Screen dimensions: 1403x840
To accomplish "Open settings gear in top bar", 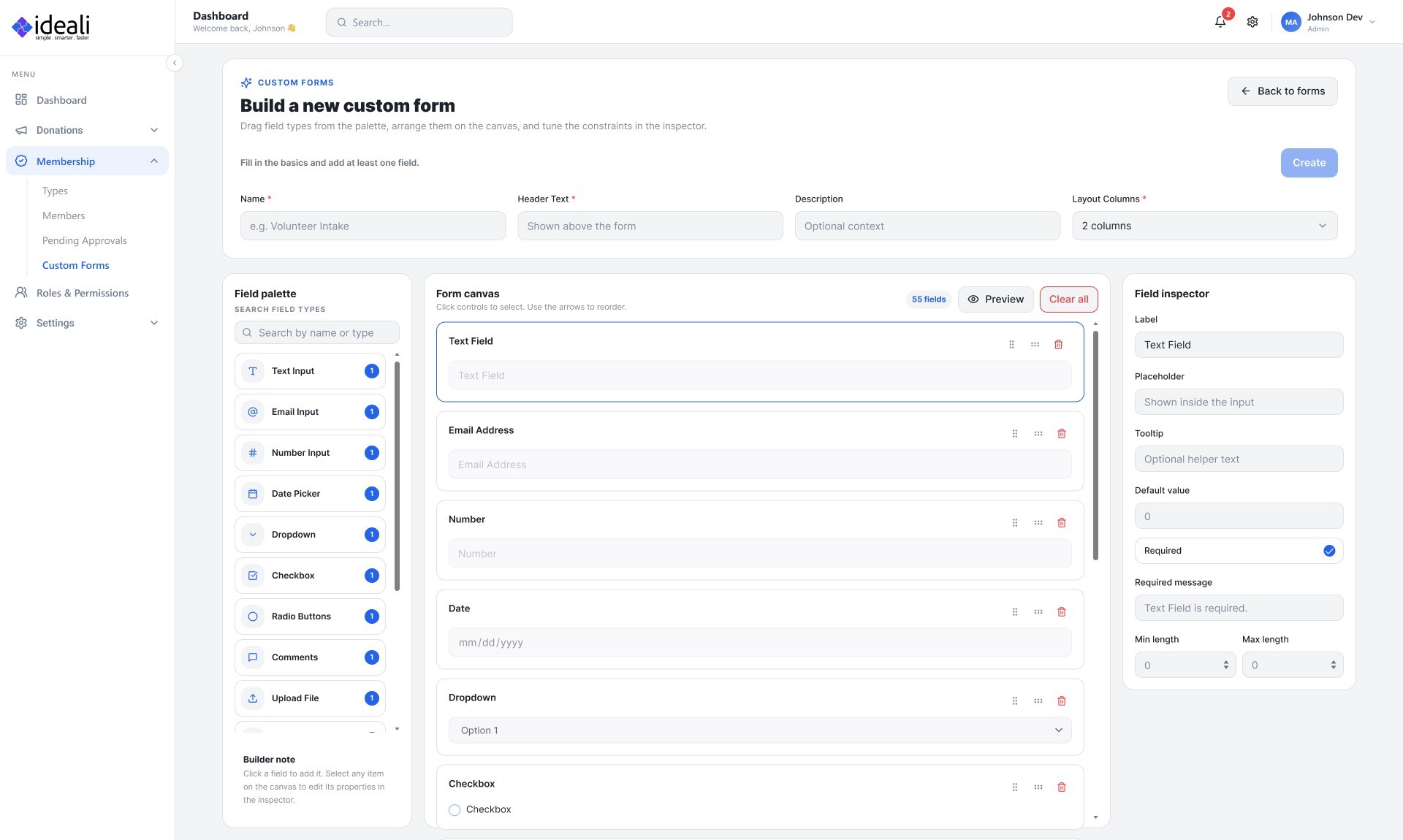I will [1252, 22].
